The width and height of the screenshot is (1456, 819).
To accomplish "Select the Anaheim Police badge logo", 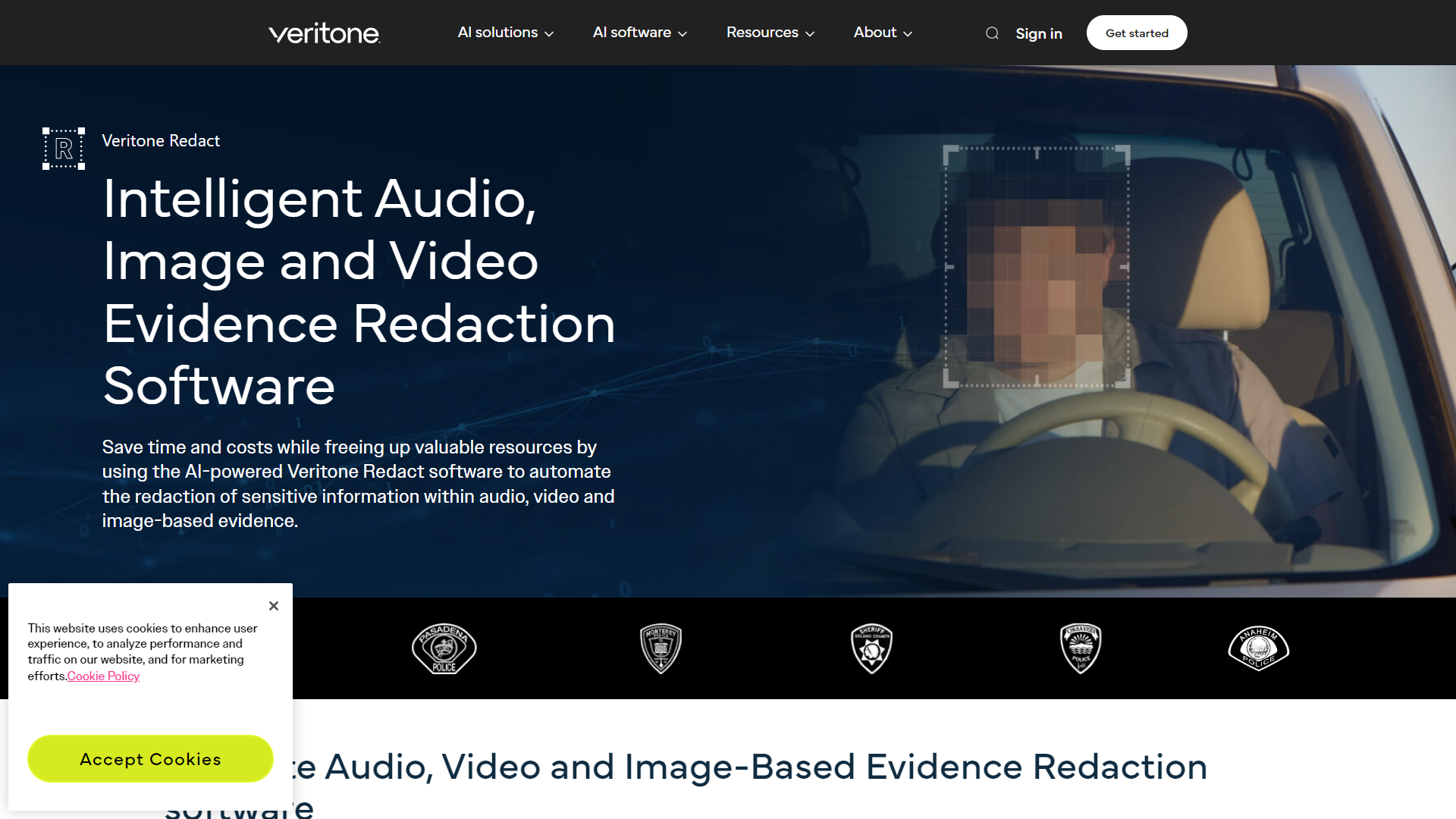I will coord(1258,648).
